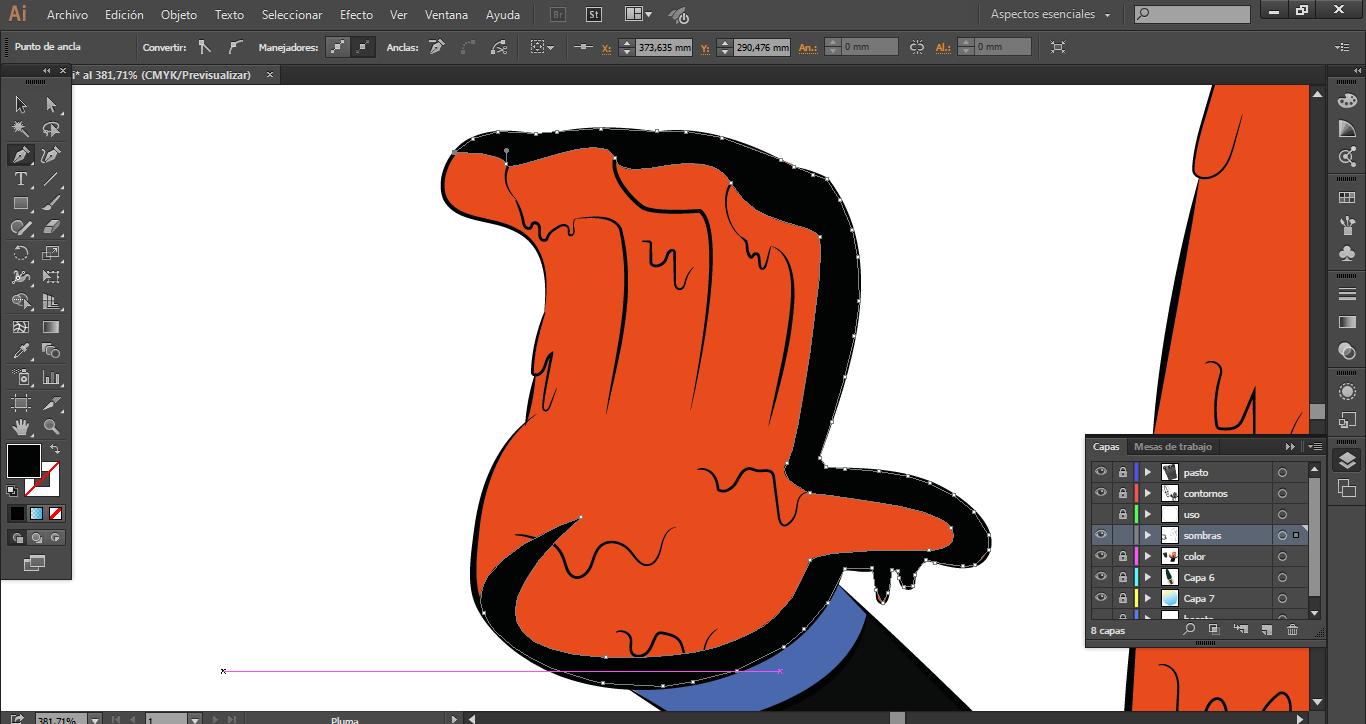Select the Perspective Grid tool
Screen dimensions: 1366x724
pyautogui.click(x=51, y=302)
